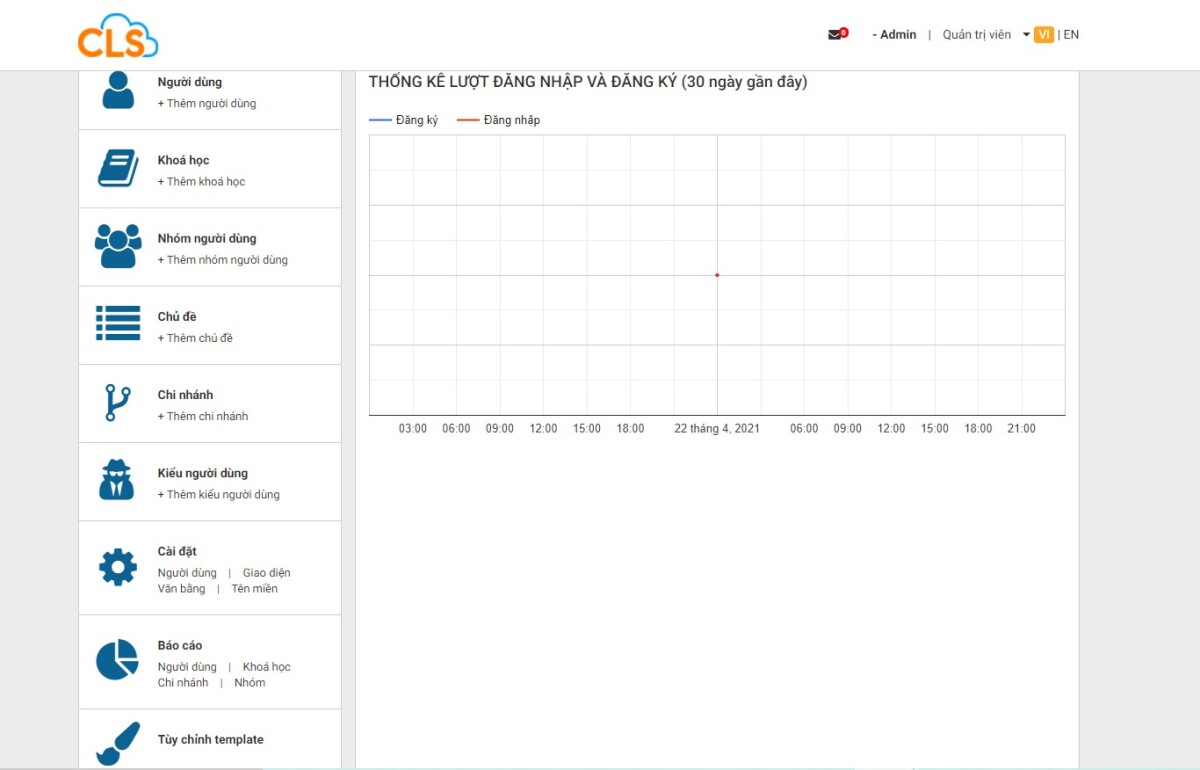This screenshot has width=1200, height=770.
Task: Open the Khoá học menu heading
Action: click(183, 160)
